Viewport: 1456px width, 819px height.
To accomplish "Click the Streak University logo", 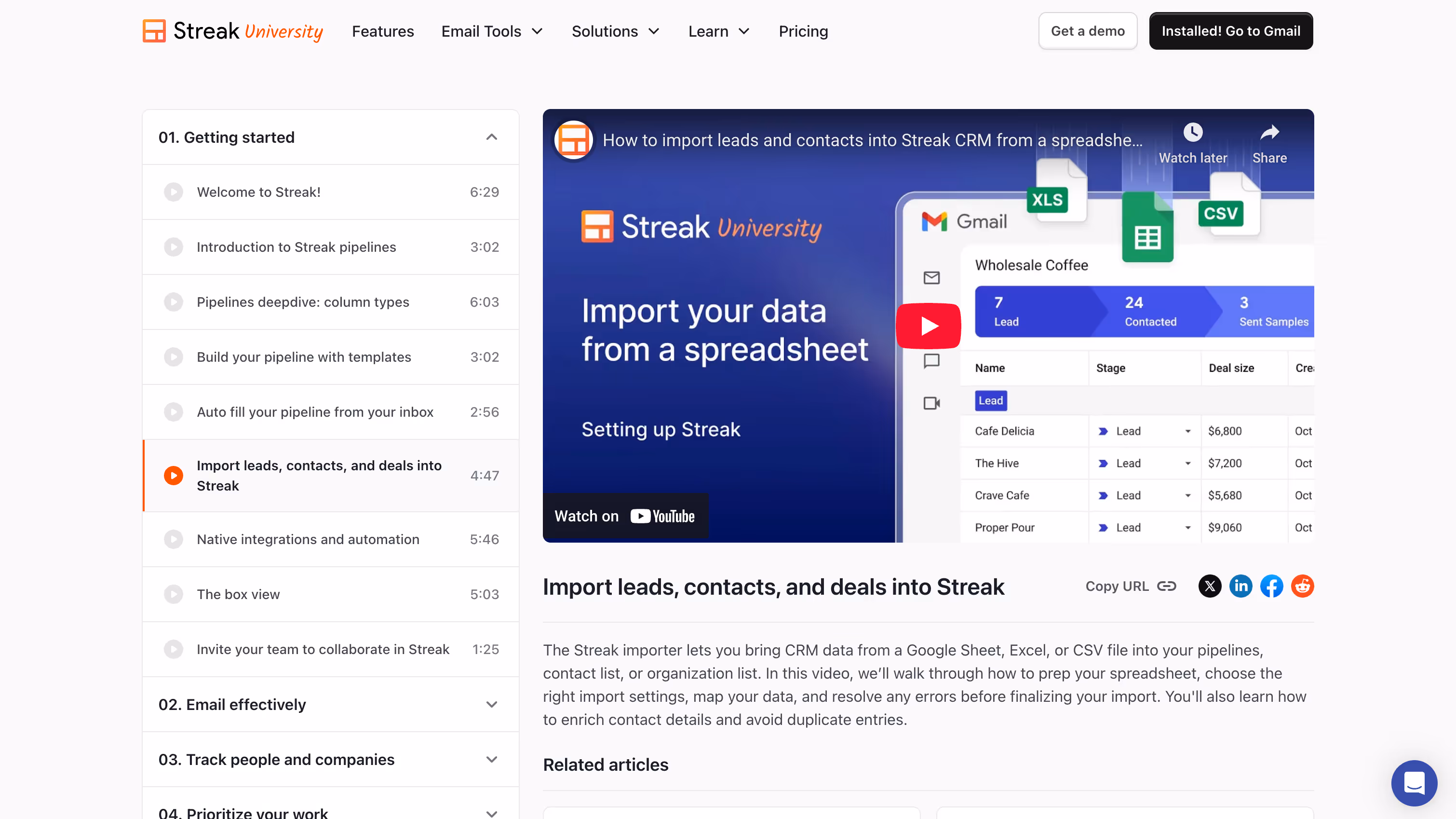I will [232, 31].
